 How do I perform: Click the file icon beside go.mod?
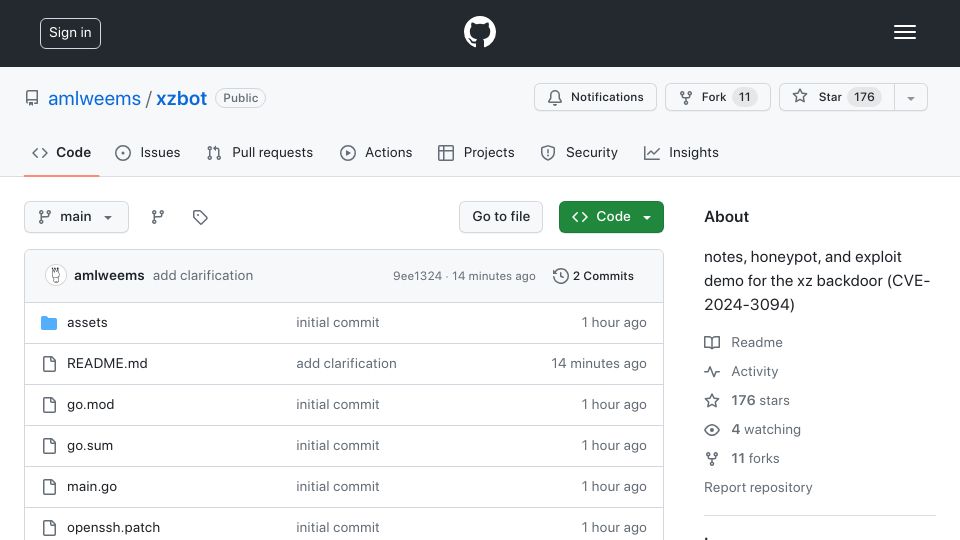[x=49, y=405]
